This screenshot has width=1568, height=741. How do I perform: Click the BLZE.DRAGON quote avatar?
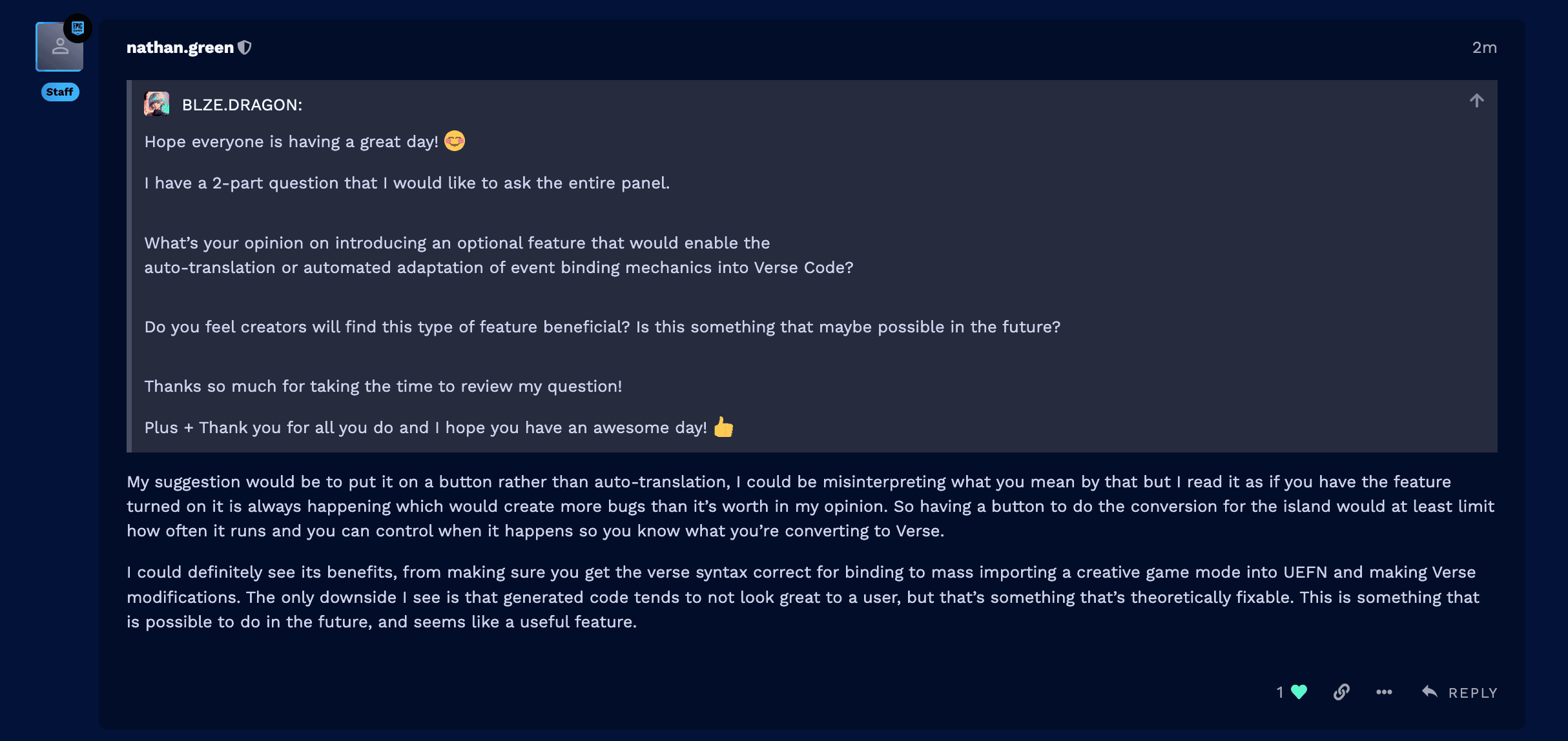pos(156,104)
